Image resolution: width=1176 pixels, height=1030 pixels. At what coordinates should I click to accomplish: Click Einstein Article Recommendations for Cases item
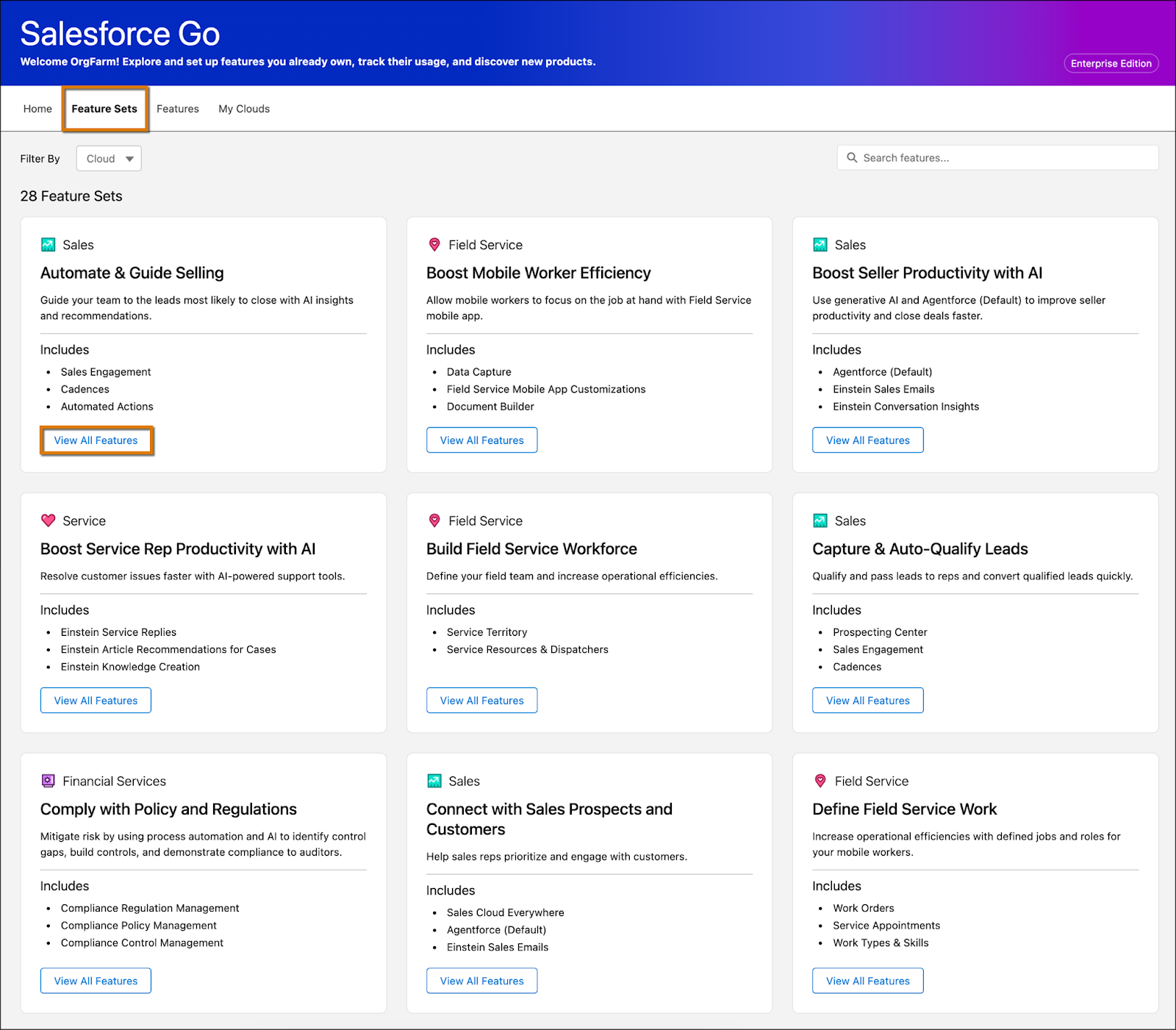[168, 649]
